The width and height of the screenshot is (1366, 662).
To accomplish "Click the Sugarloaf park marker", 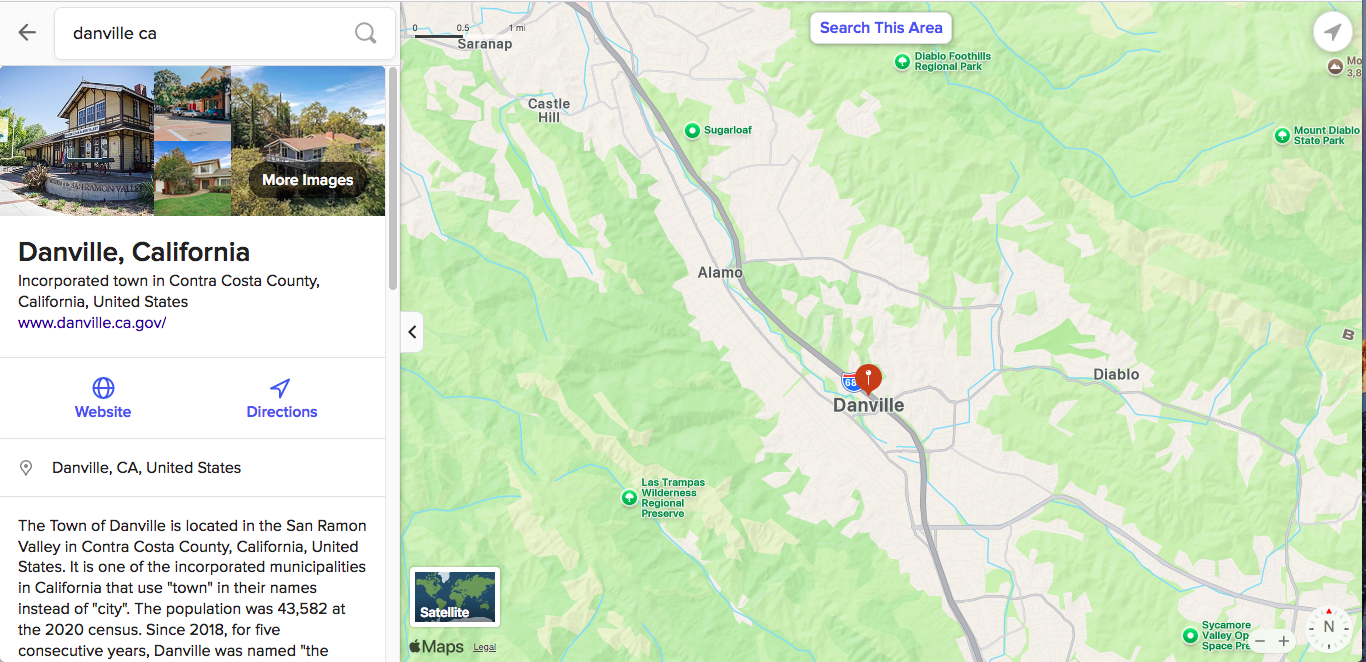I will click(x=692, y=131).
